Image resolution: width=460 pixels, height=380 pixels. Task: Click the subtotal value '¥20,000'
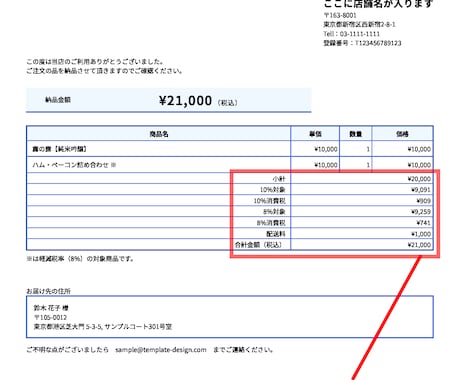pyautogui.click(x=419, y=179)
